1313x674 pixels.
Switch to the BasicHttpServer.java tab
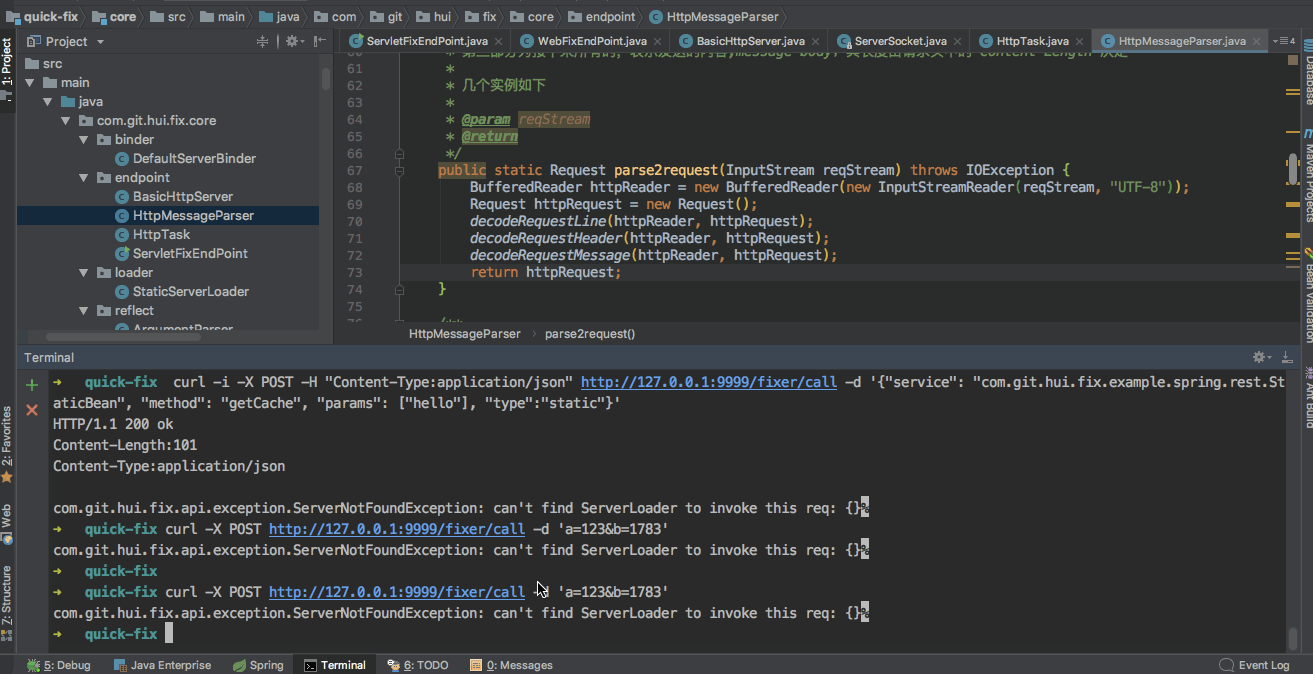(749, 41)
